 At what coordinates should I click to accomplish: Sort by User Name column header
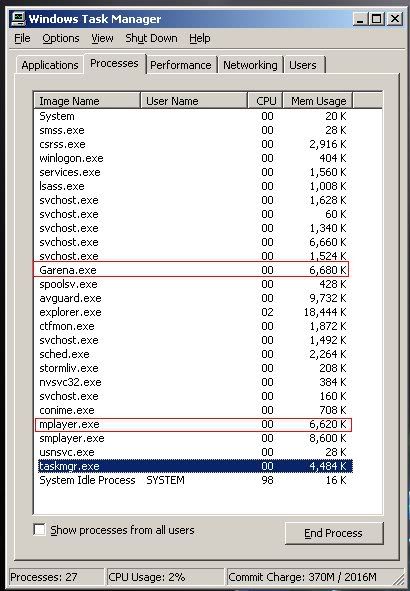pyautogui.click(x=194, y=101)
